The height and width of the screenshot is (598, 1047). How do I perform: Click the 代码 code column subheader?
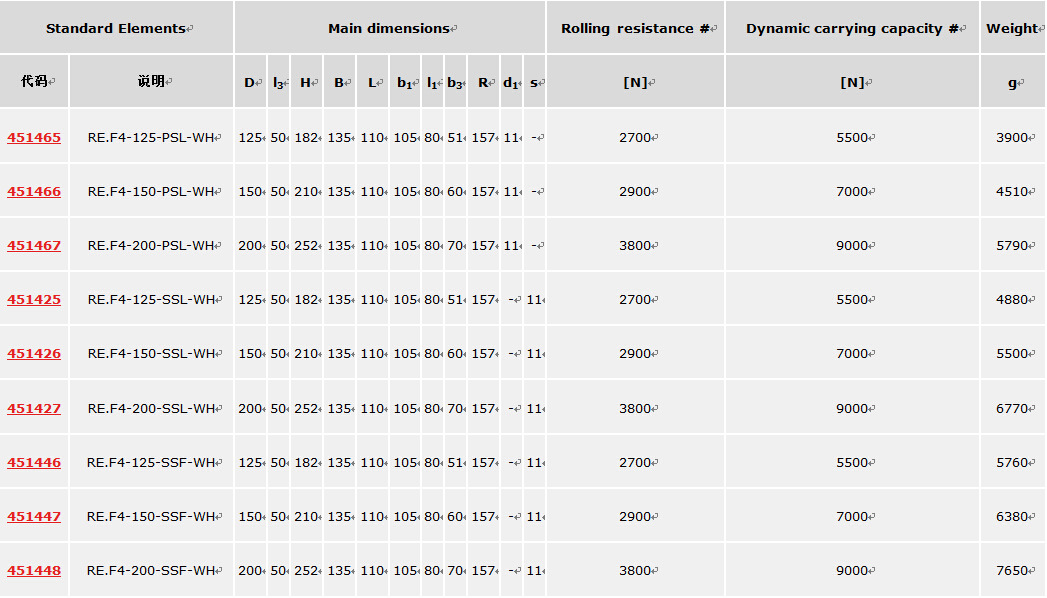[x=34, y=82]
